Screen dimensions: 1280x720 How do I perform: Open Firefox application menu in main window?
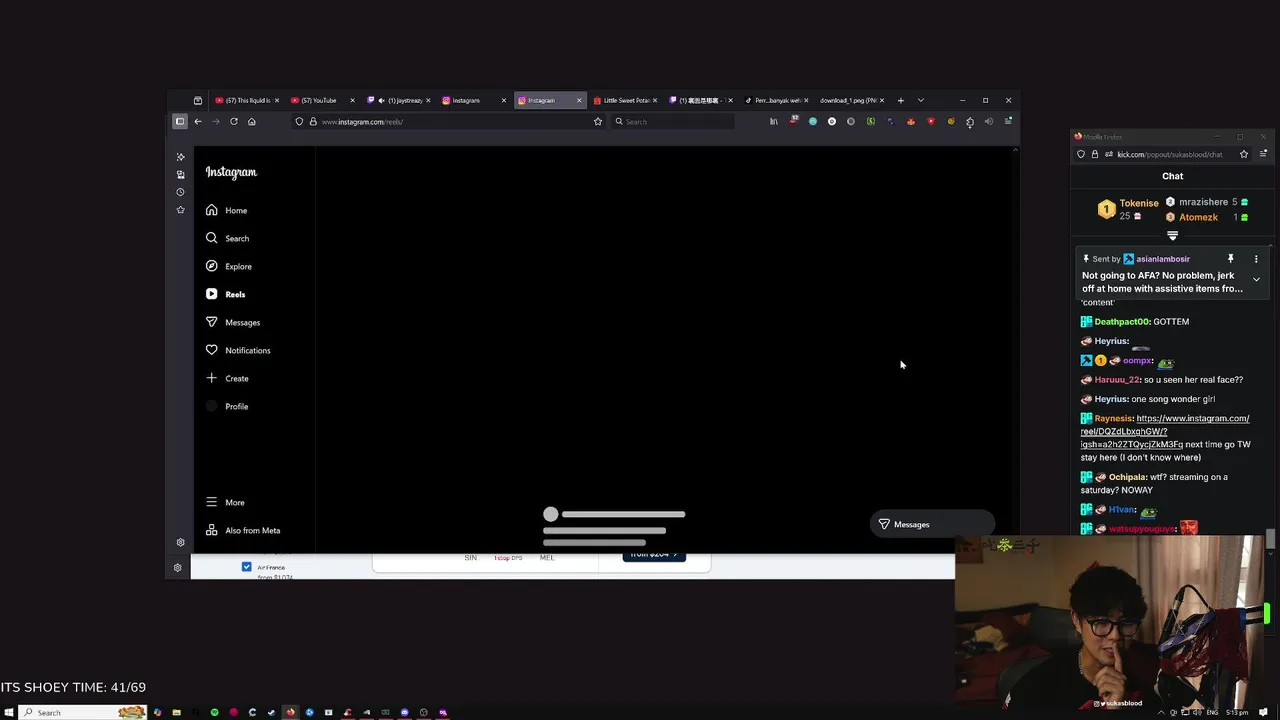1008,122
